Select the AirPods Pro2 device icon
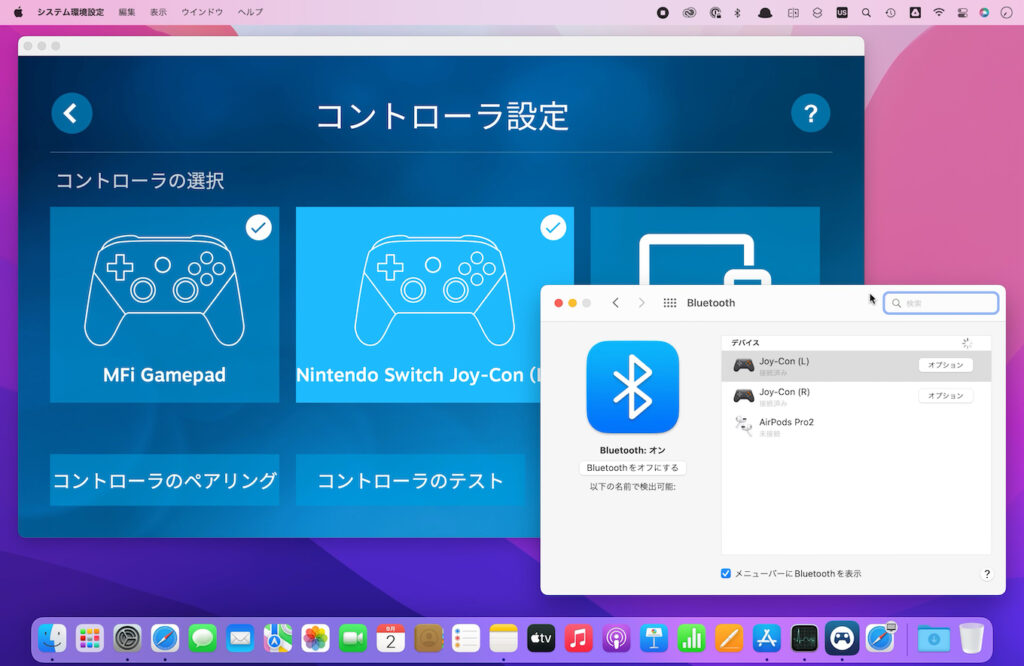This screenshot has width=1024, height=666. click(x=743, y=424)
